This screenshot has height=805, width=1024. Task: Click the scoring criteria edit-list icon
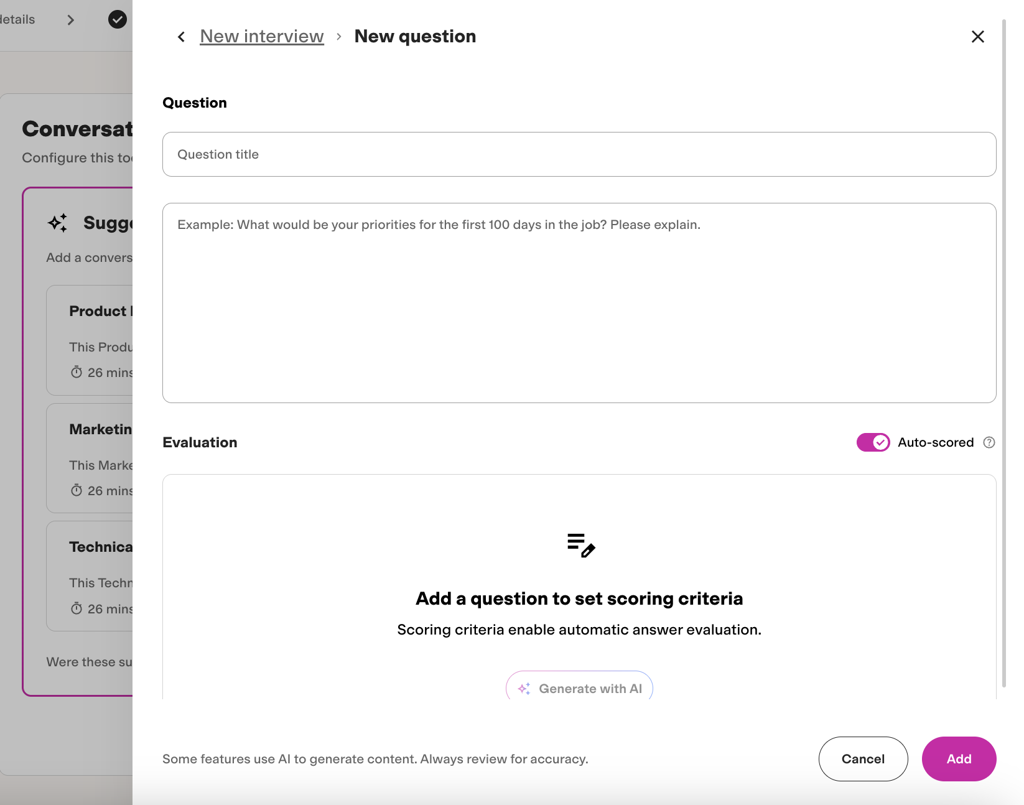(x=581, y=545)
